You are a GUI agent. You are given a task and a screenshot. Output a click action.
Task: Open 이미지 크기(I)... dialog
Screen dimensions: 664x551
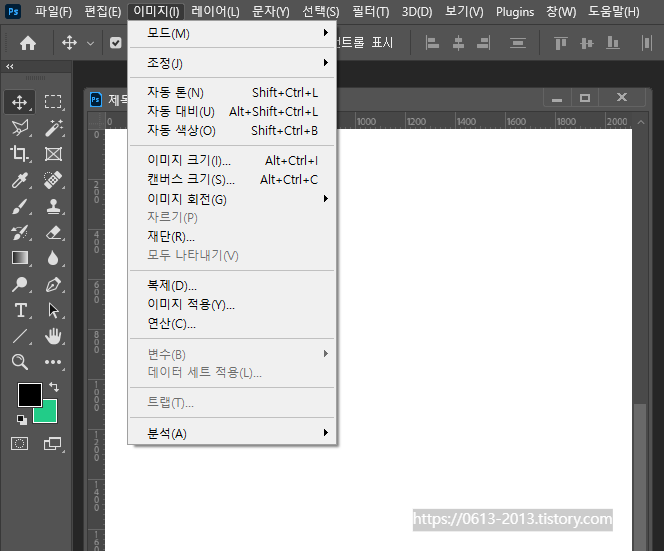[232, 161]
